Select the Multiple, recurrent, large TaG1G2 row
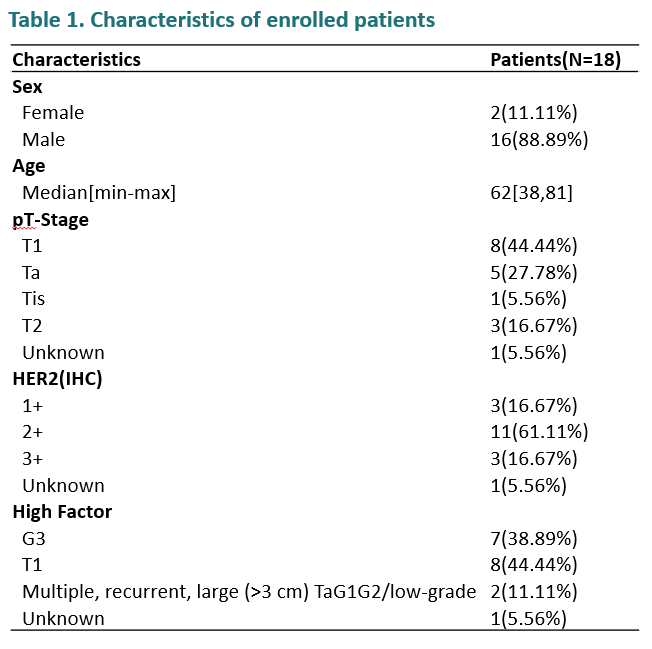Screen dimensions: 652x649 coord(249,592)
